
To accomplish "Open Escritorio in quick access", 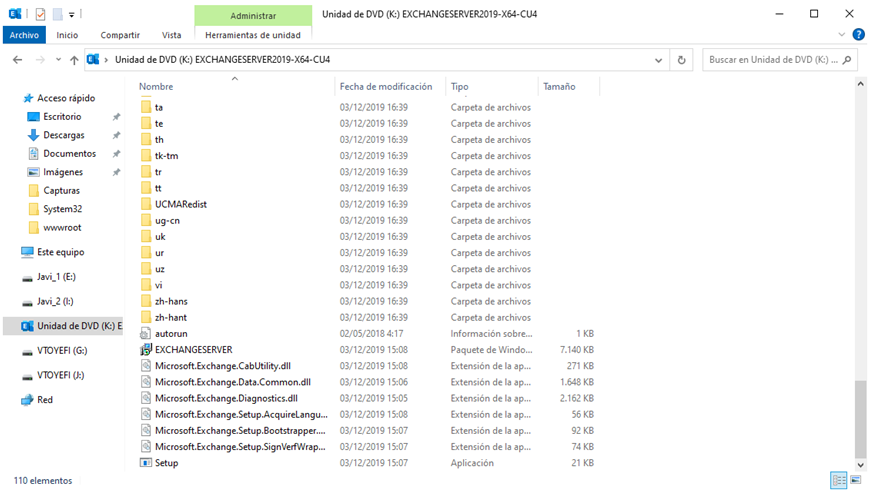I will coord(62,116).
